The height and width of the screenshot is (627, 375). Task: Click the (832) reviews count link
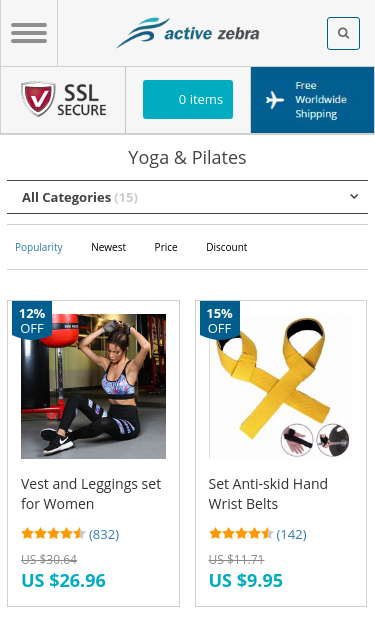[104, 534]
